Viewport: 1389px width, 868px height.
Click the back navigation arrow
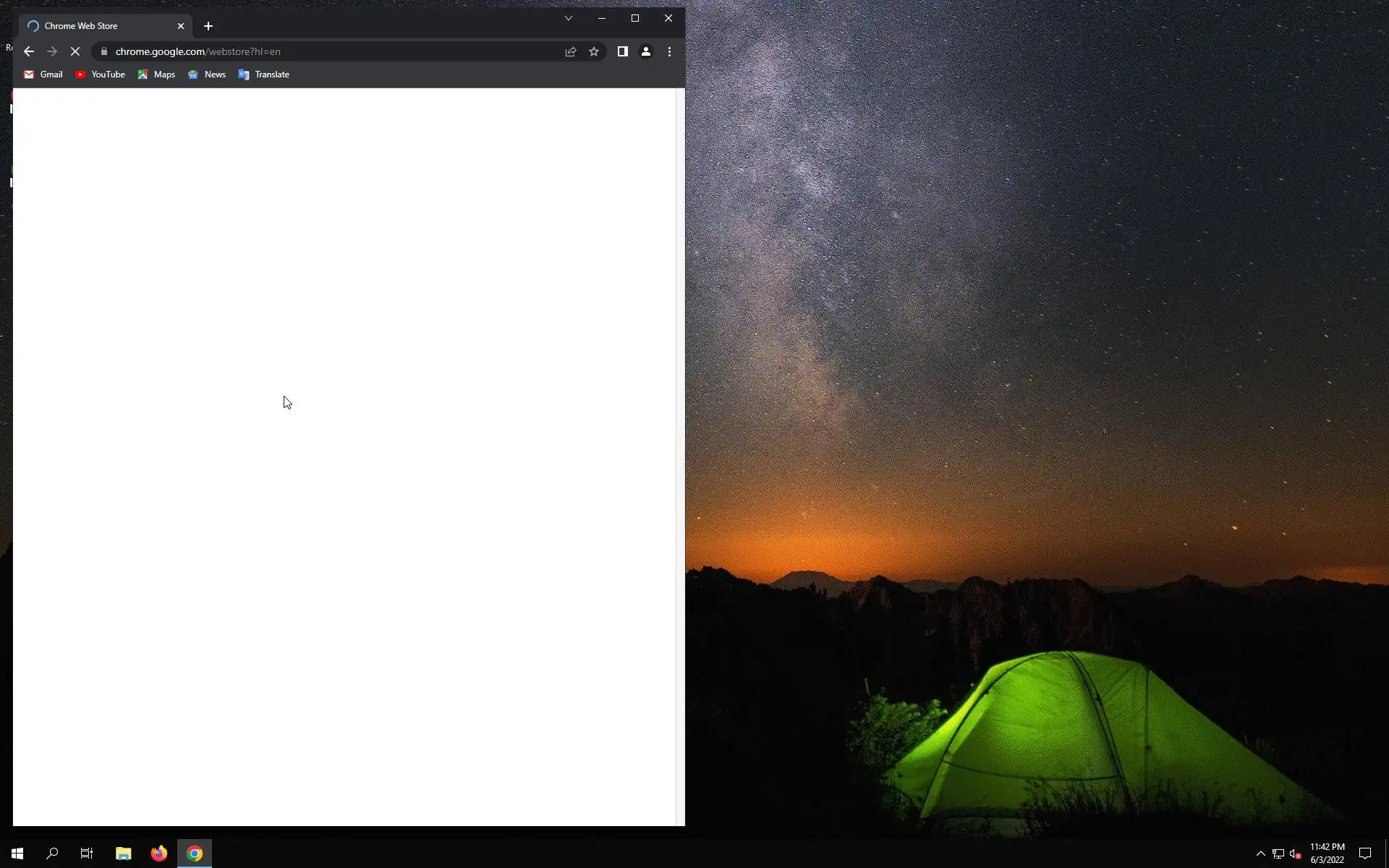click(x=29, y=51)
